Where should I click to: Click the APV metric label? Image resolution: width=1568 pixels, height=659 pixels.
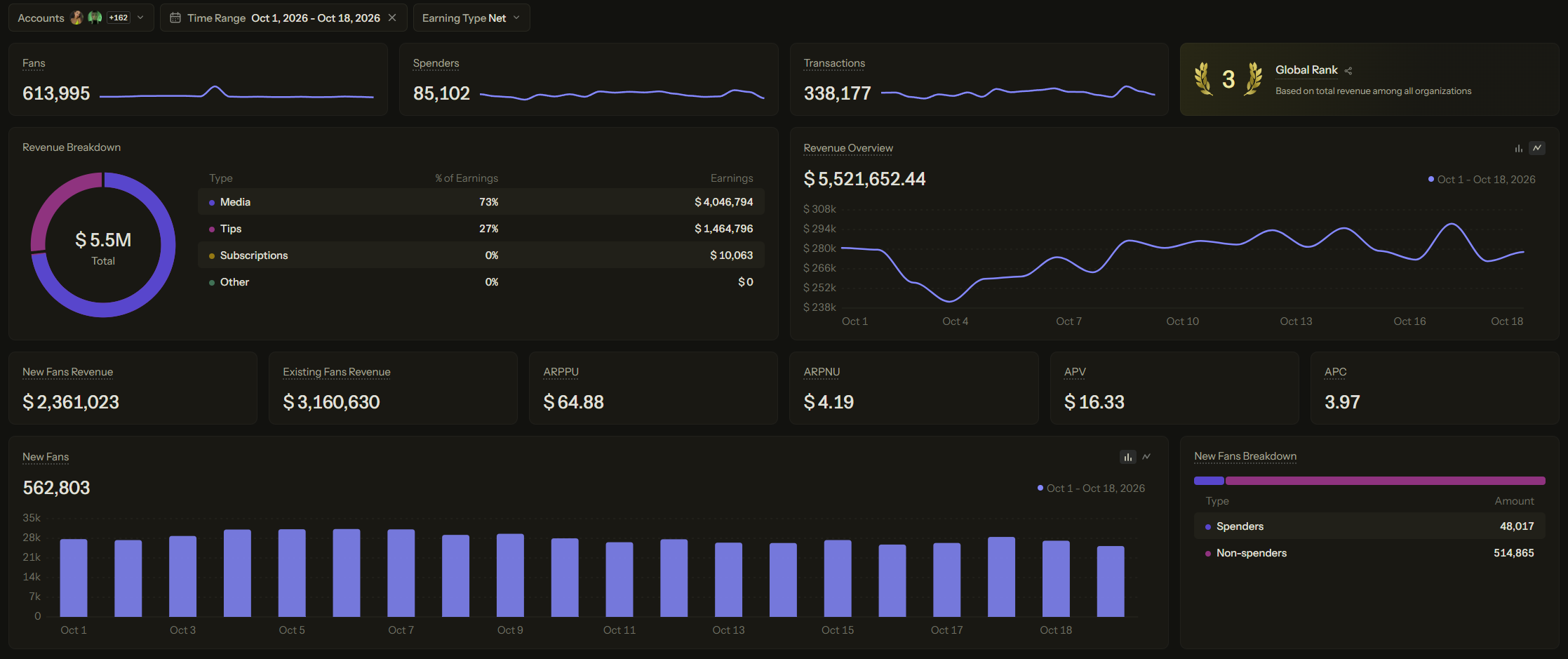(1075, 372)
